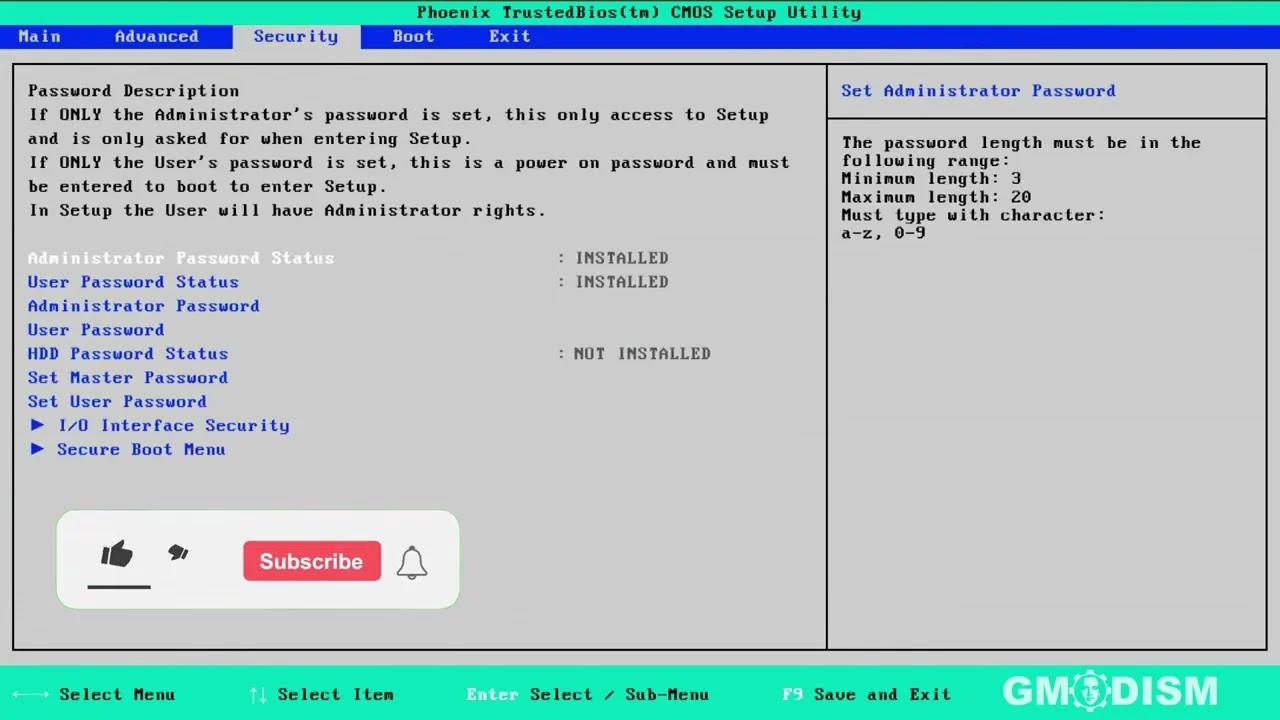Click the thumbs down dislike icon
The width and height of the screenshot is (1280, 720).
178,553
